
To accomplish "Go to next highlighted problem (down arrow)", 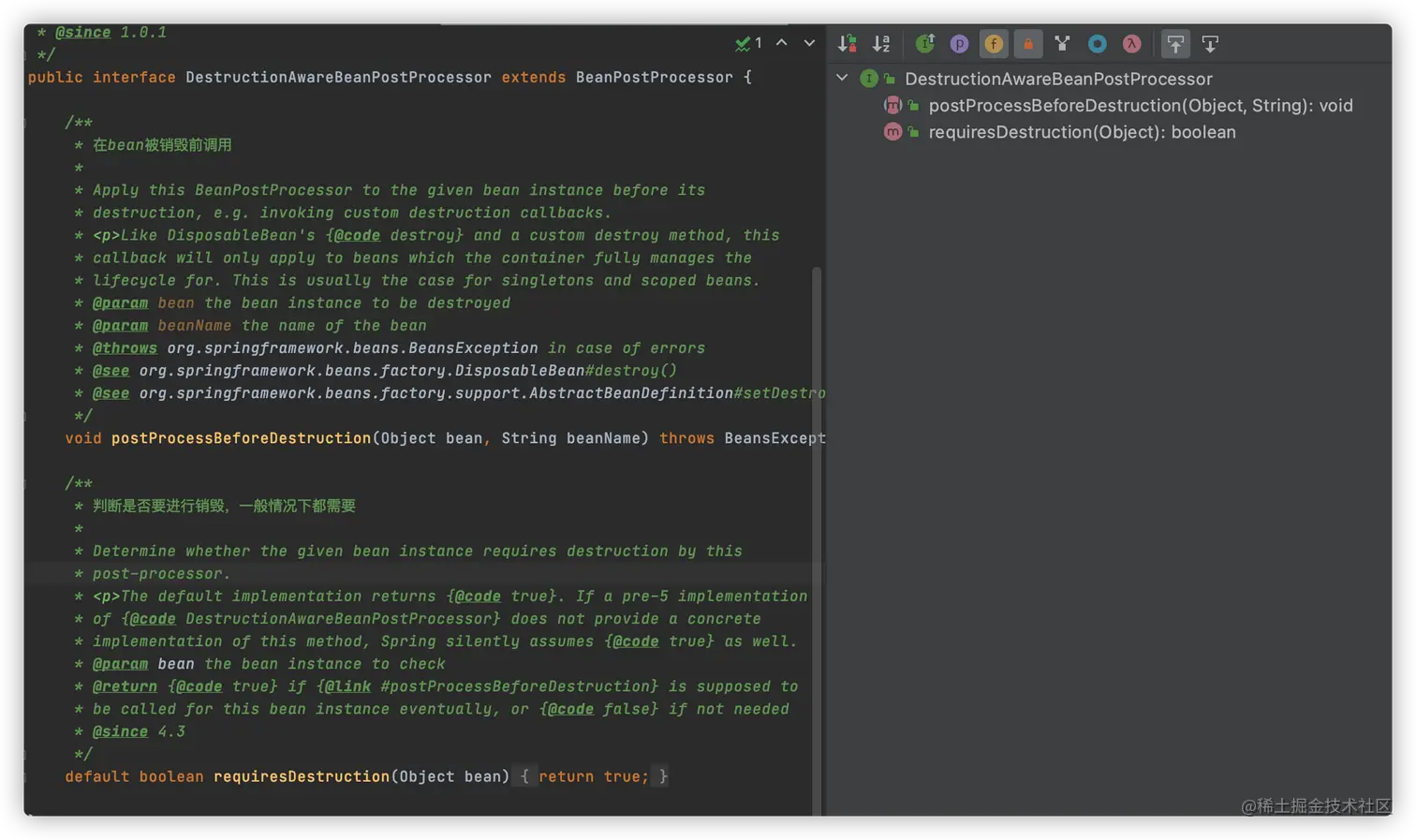I will click(x=809, y=43).
